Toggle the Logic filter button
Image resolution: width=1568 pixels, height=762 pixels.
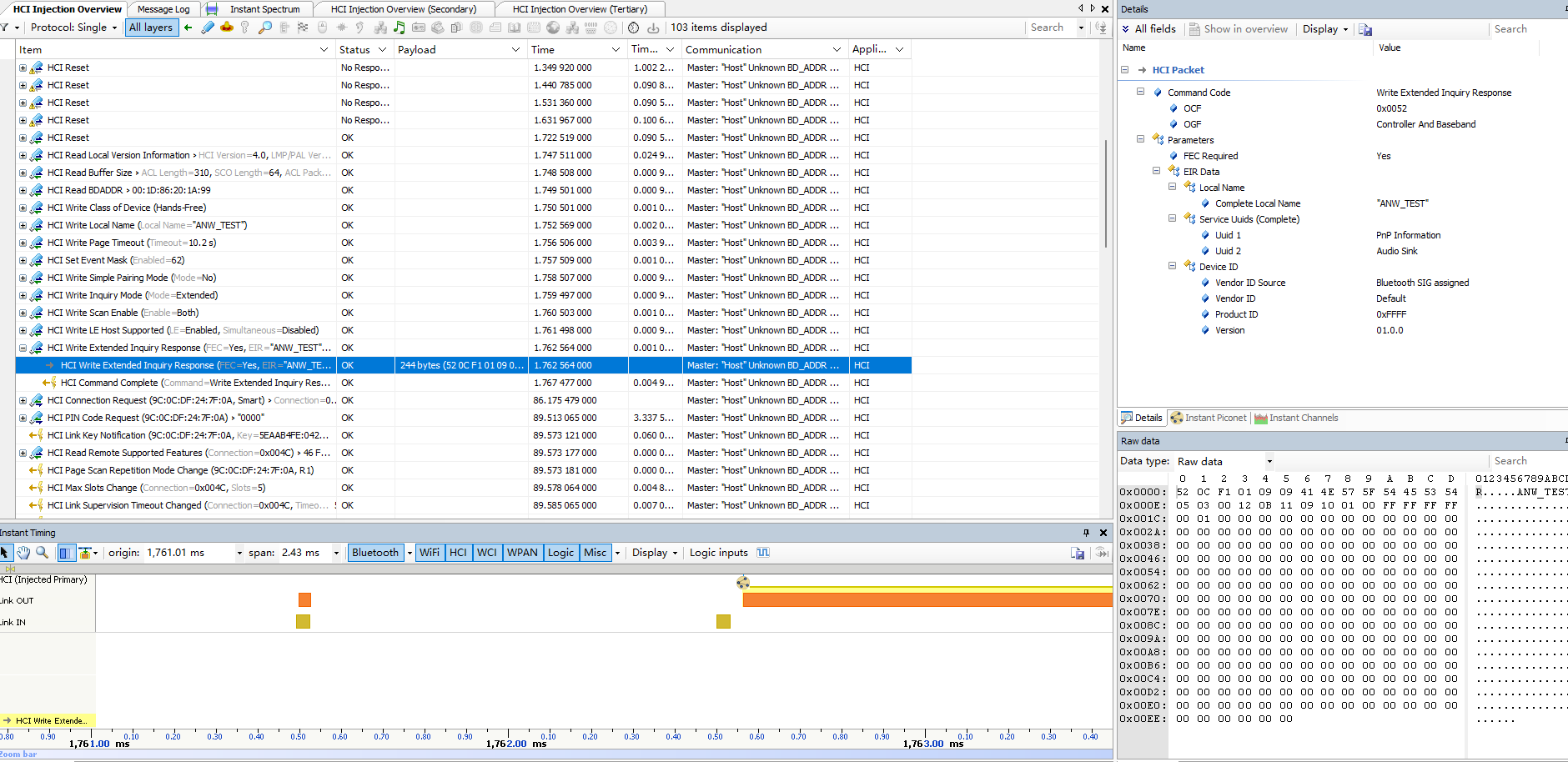coord(560,553)
